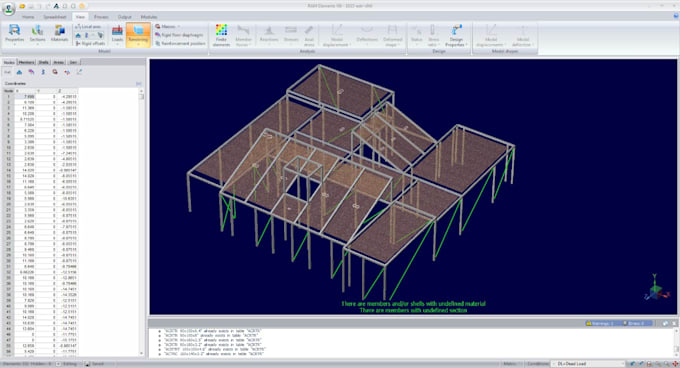Select the Nodes data panel tab
The width and height of the screenshot is (680, 368).
coord(9,62)
